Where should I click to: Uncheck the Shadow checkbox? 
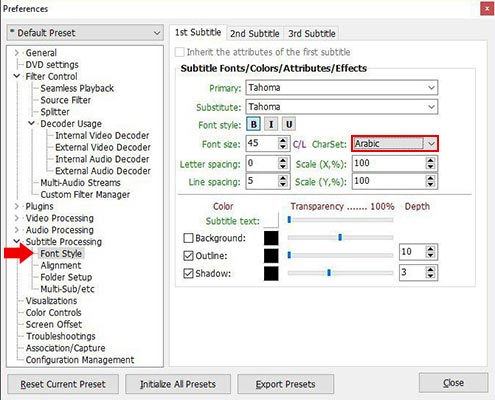click(188, 273)
